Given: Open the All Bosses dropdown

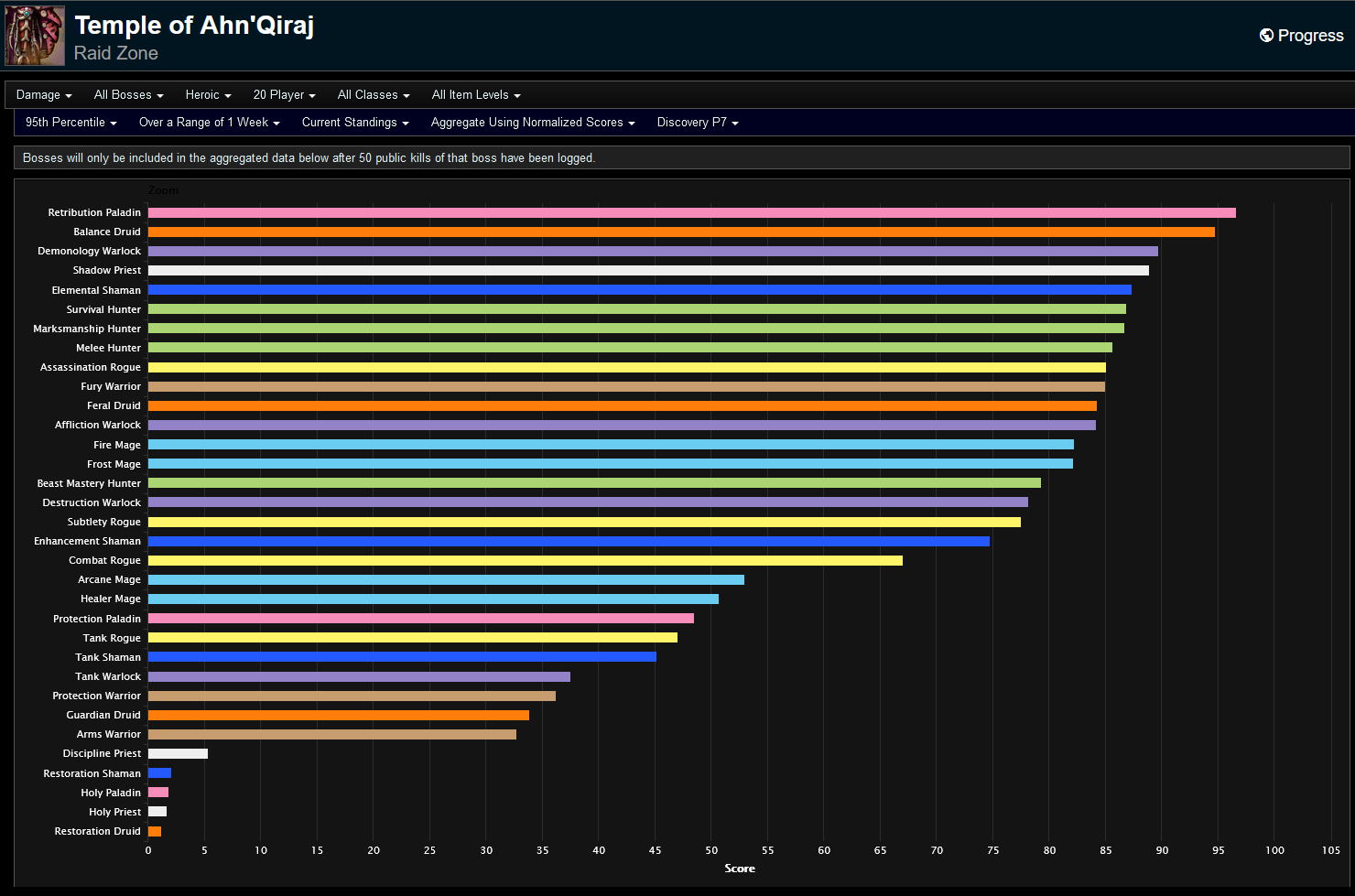Looking at the screenshot, I should coord(127,94).
